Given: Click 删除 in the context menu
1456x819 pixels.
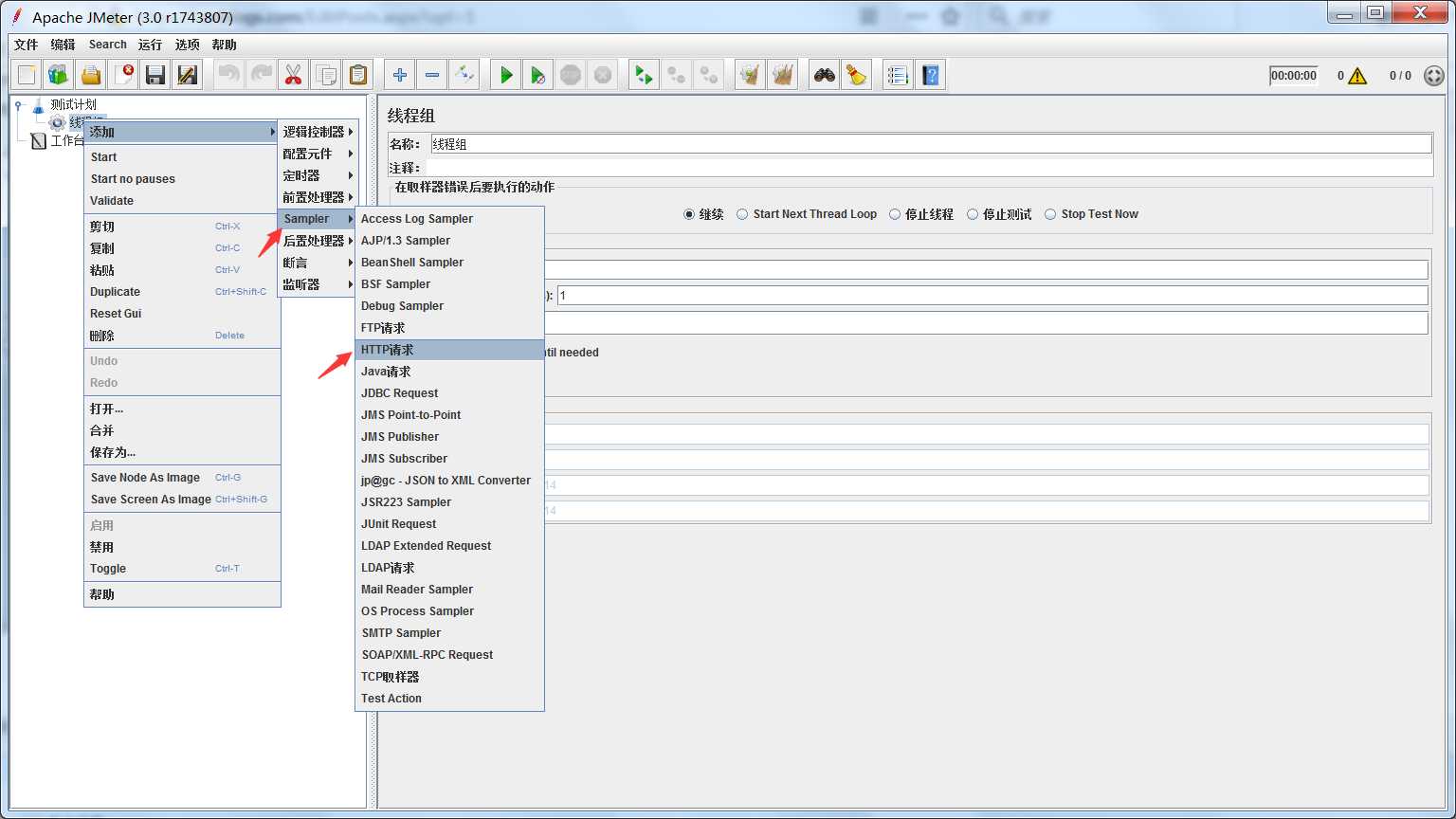Looking at the screenshot, I should point(182,336).
